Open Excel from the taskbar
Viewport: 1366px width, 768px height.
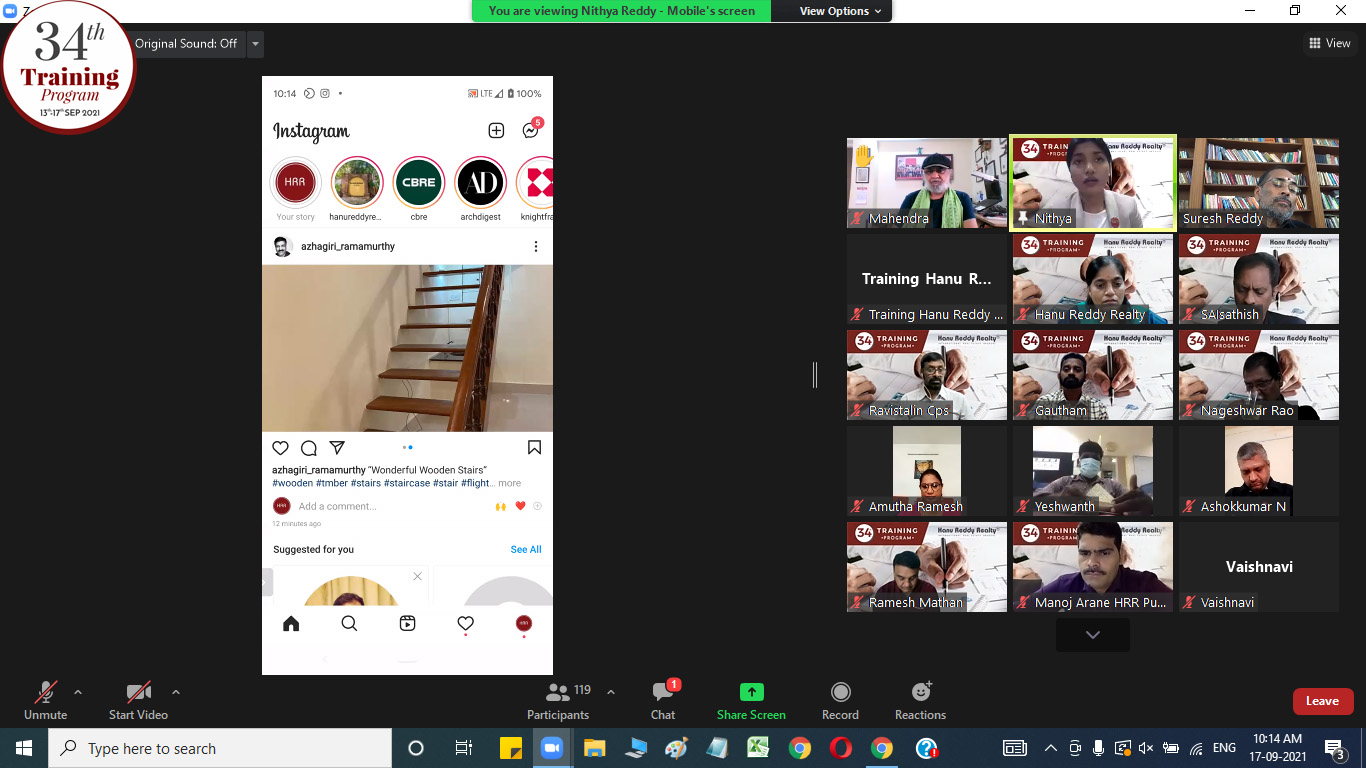pyautogui.click(x=758, y=748)
